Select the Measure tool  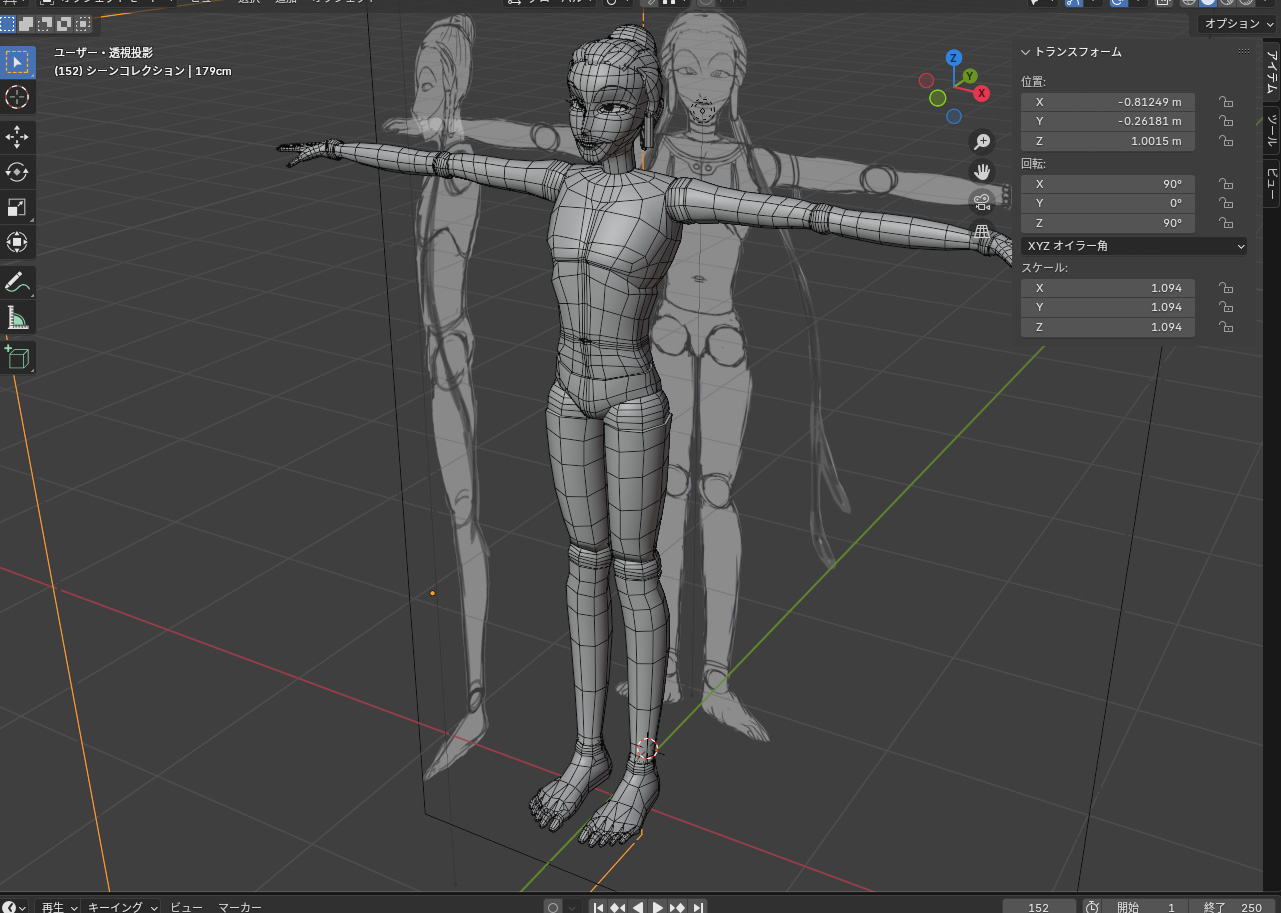(x=17, y=318)
